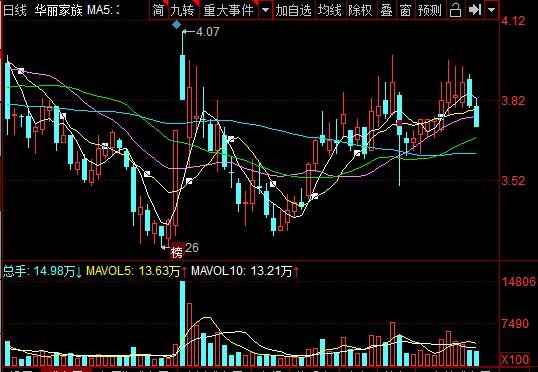538x372 pixels.
Task: Click the MA5 indicator label
Action: (102, 10)
